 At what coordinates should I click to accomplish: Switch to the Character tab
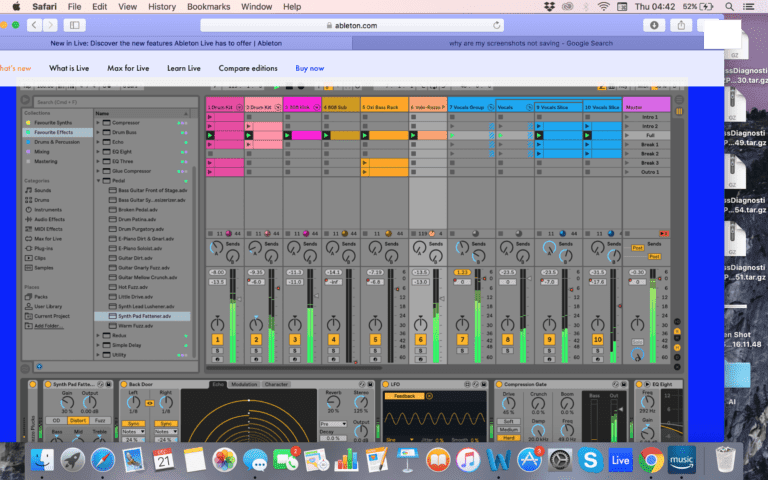point(276,384)
